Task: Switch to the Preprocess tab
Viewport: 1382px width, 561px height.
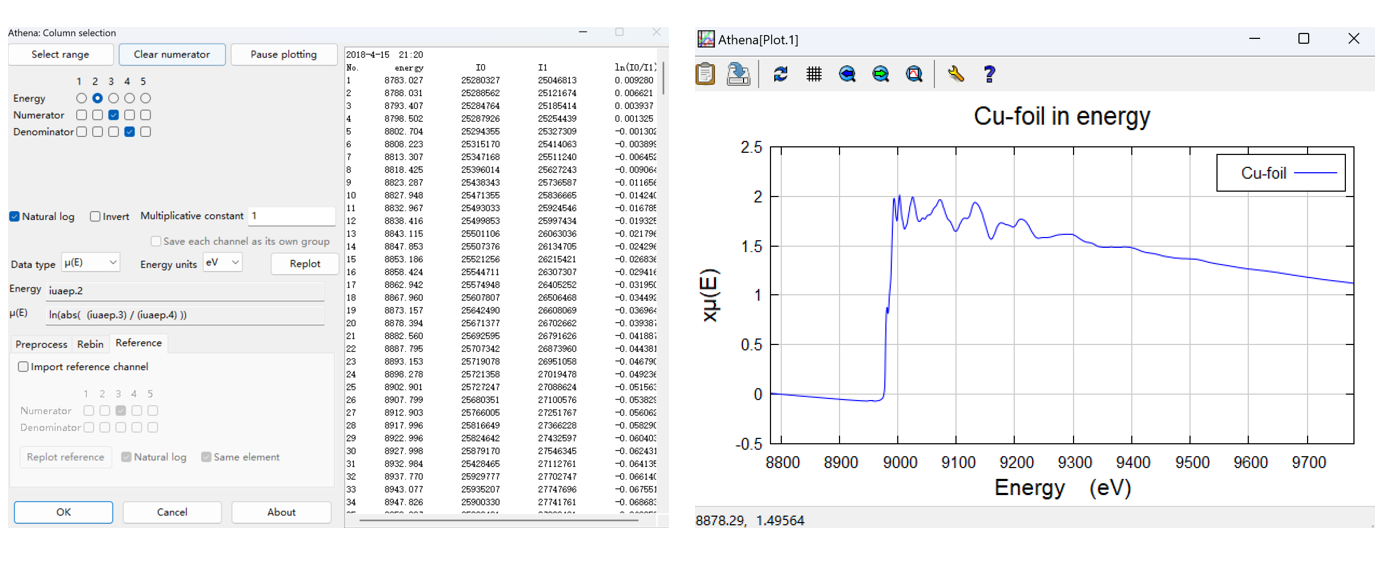Action: pyautogui.click(x=41, y=344)
